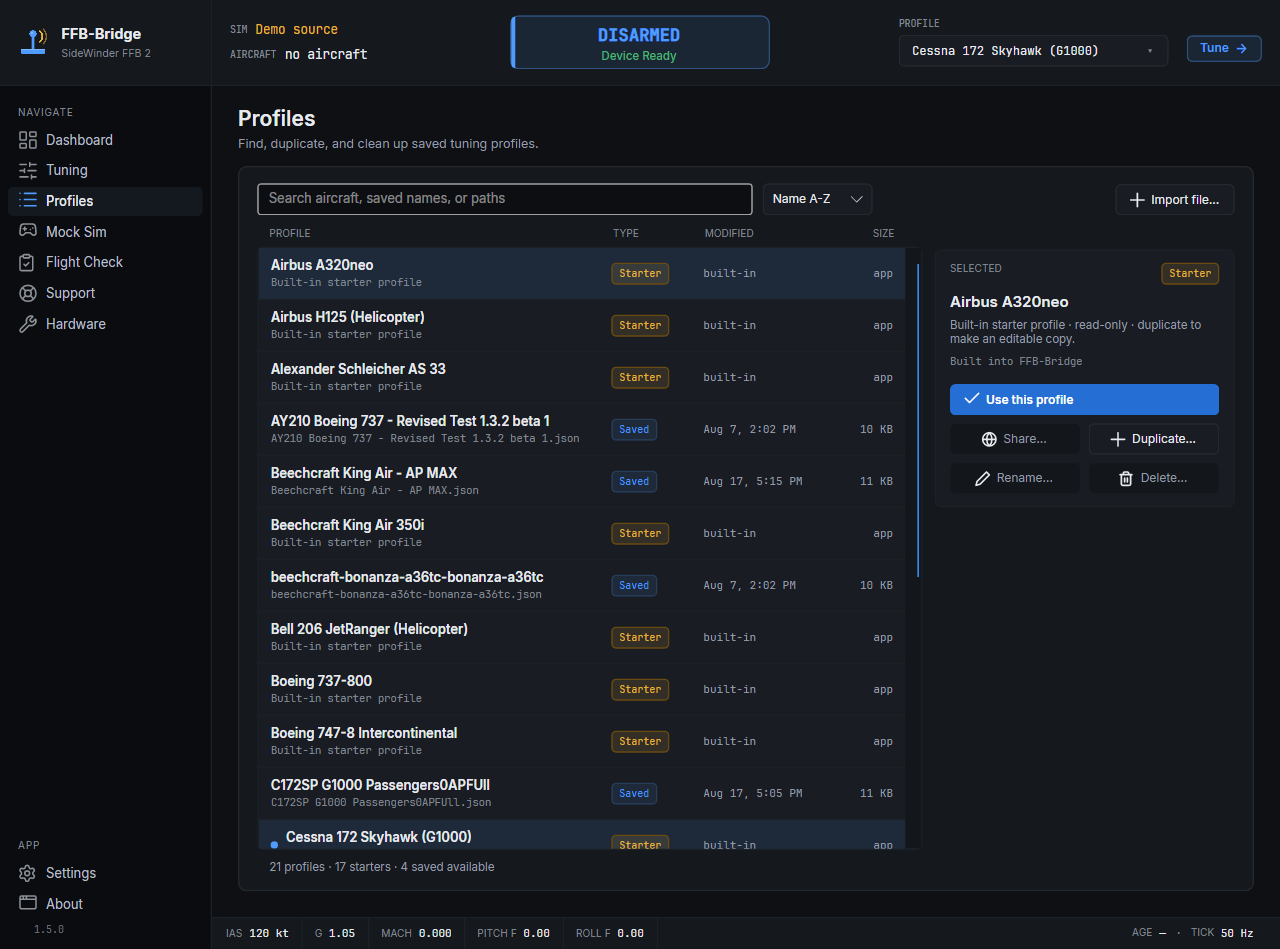Click the Dashboard grid icon in sidebar
Screen dimensions: 1280x949
pos(28,140)
